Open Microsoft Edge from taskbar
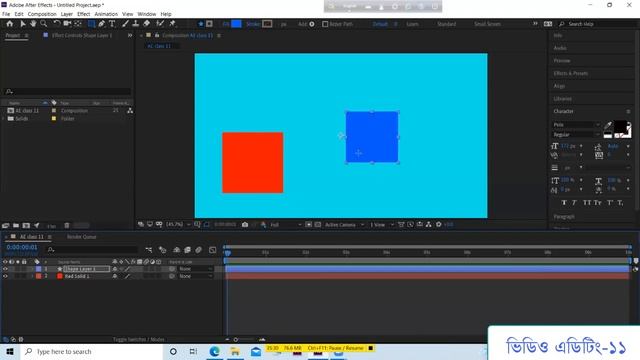This screenshot has height=360, width=640. 214,351
